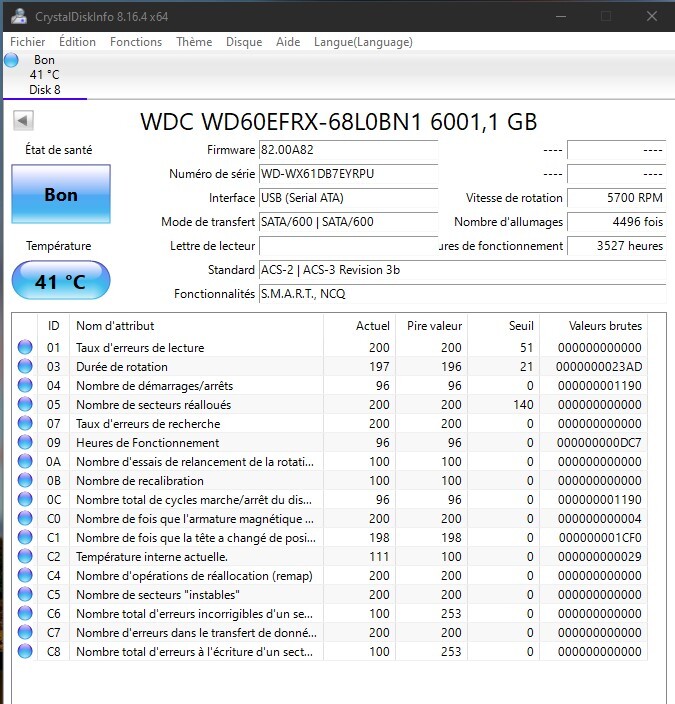Image resolution: width=675 pixels, height=704 pixels.
Task: Select the Disk 8 tab
Action: tap(44, 75)
